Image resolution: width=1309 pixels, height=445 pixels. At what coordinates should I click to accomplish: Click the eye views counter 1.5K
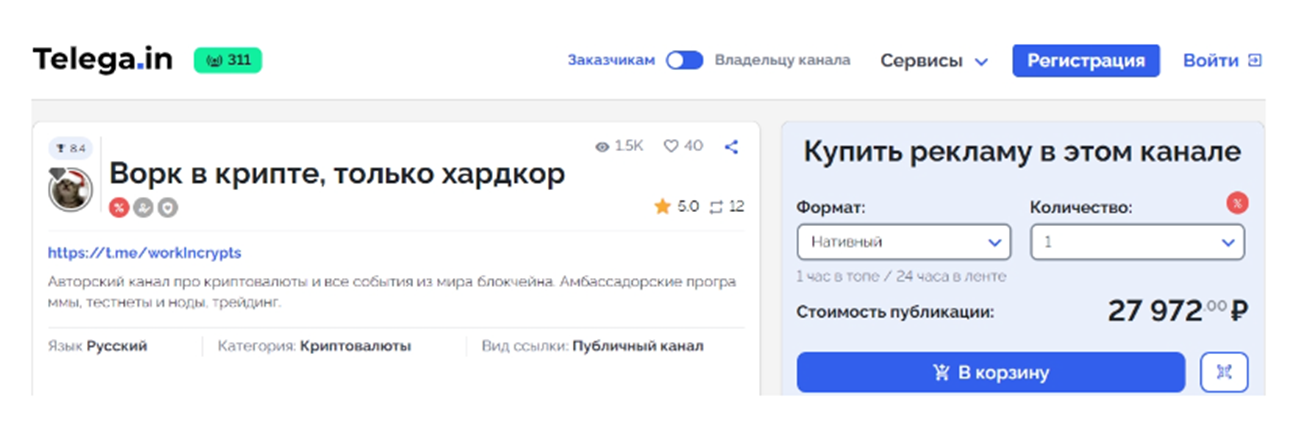pyautogui.click(x=619, y=146)
